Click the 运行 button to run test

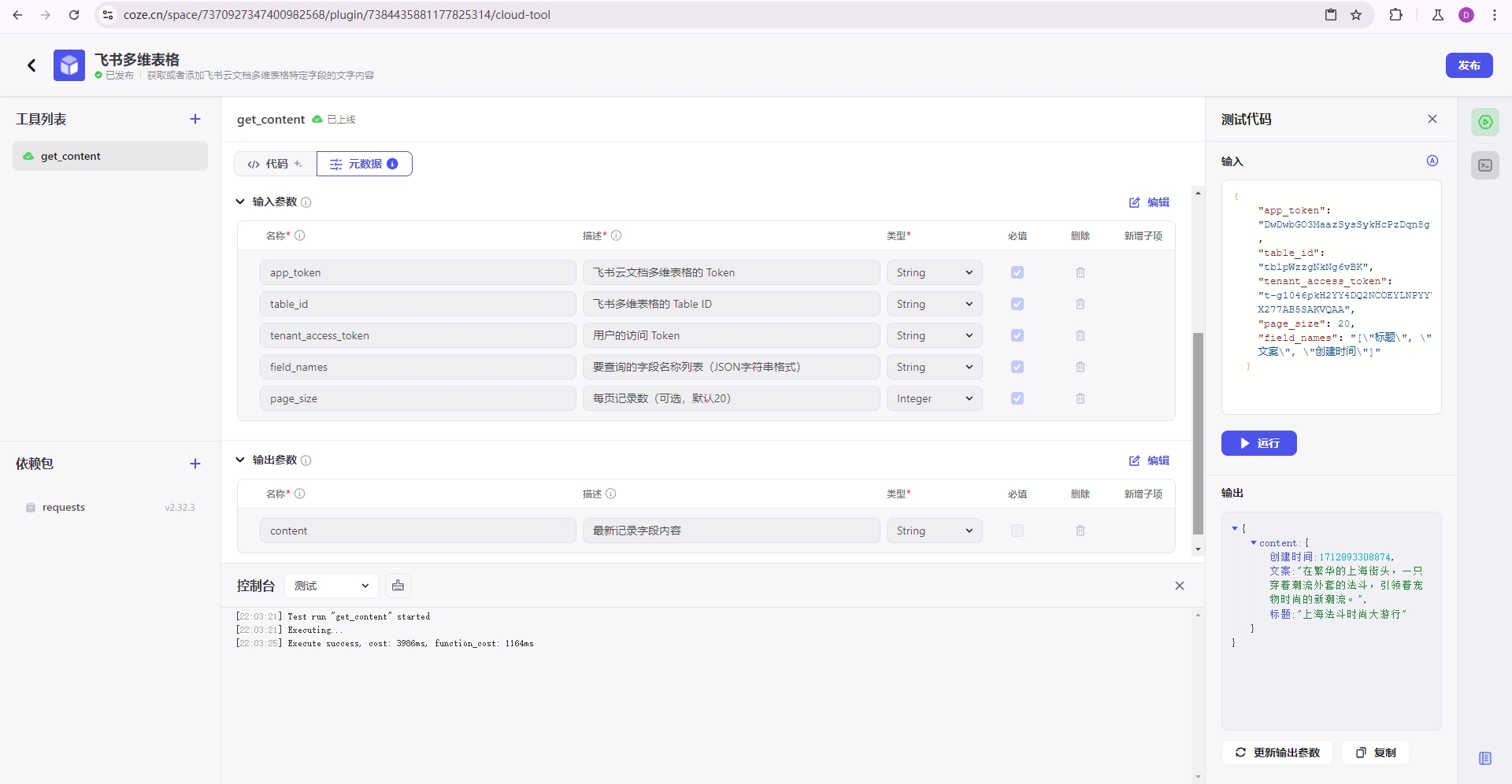[x=1258, y=443]
